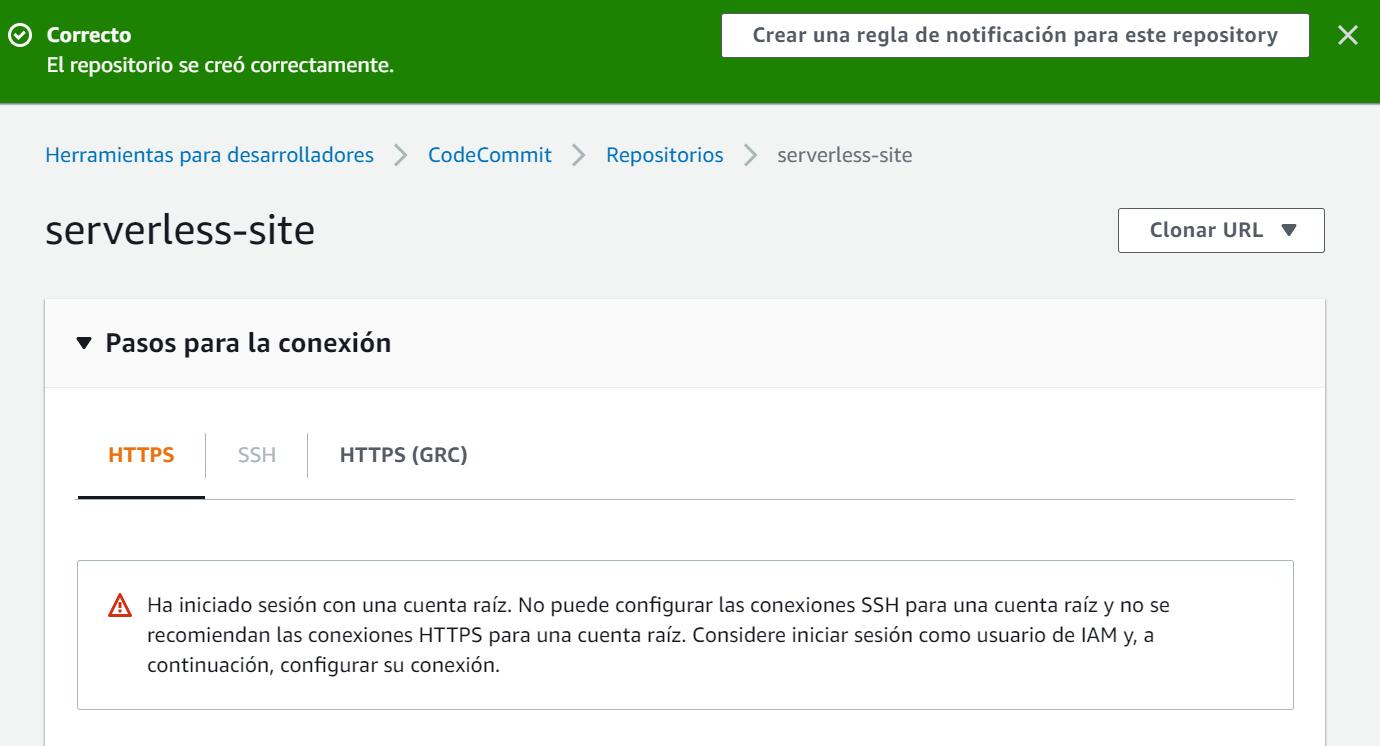Collapse the Pasos para la conexión section
Screen dimensions: 1380x746
coord(84,343)
